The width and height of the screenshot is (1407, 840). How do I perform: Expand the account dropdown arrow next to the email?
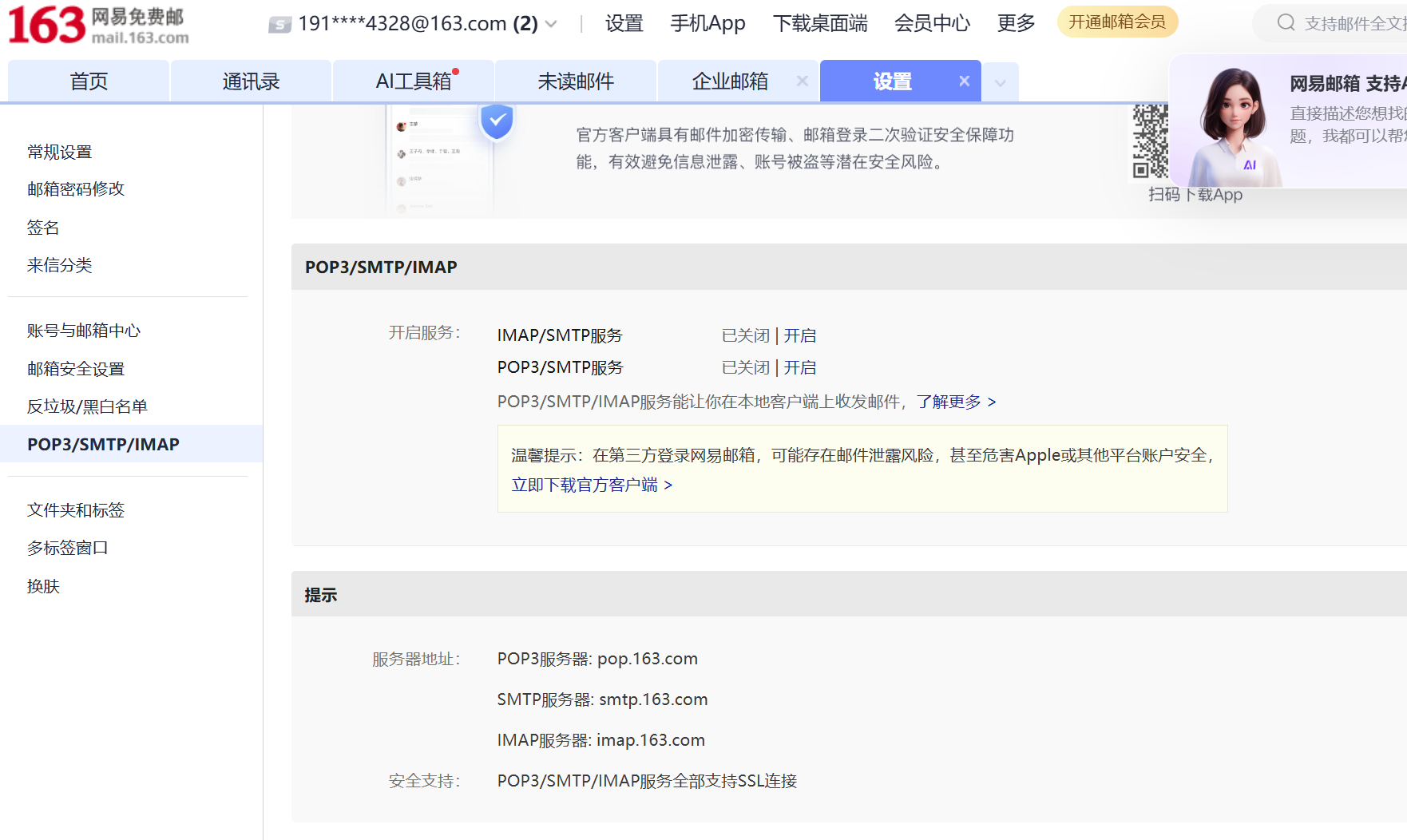pos(551,24)
